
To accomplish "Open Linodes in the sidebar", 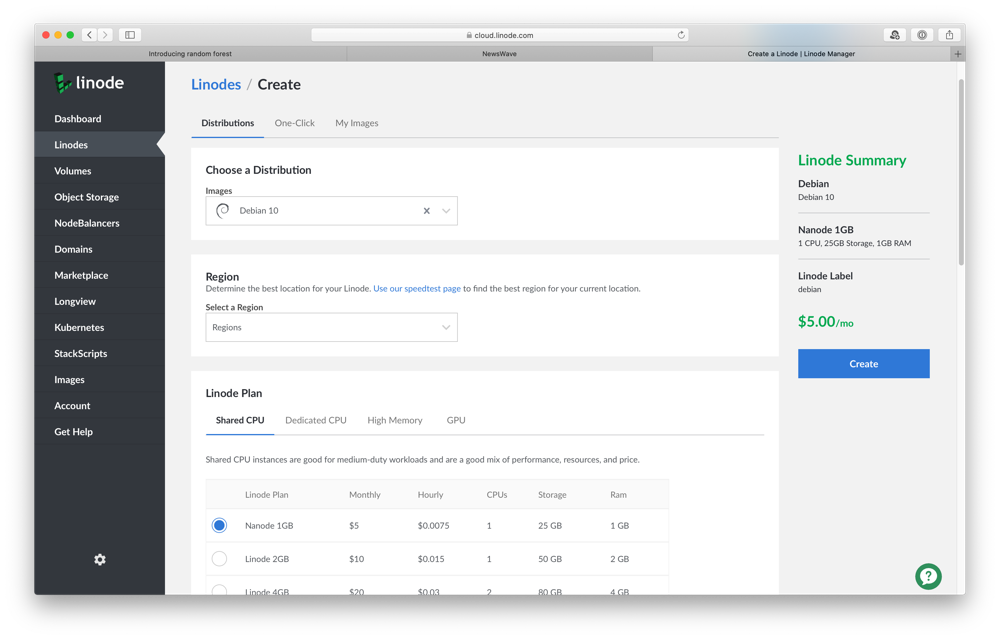I will coord(99,145).
